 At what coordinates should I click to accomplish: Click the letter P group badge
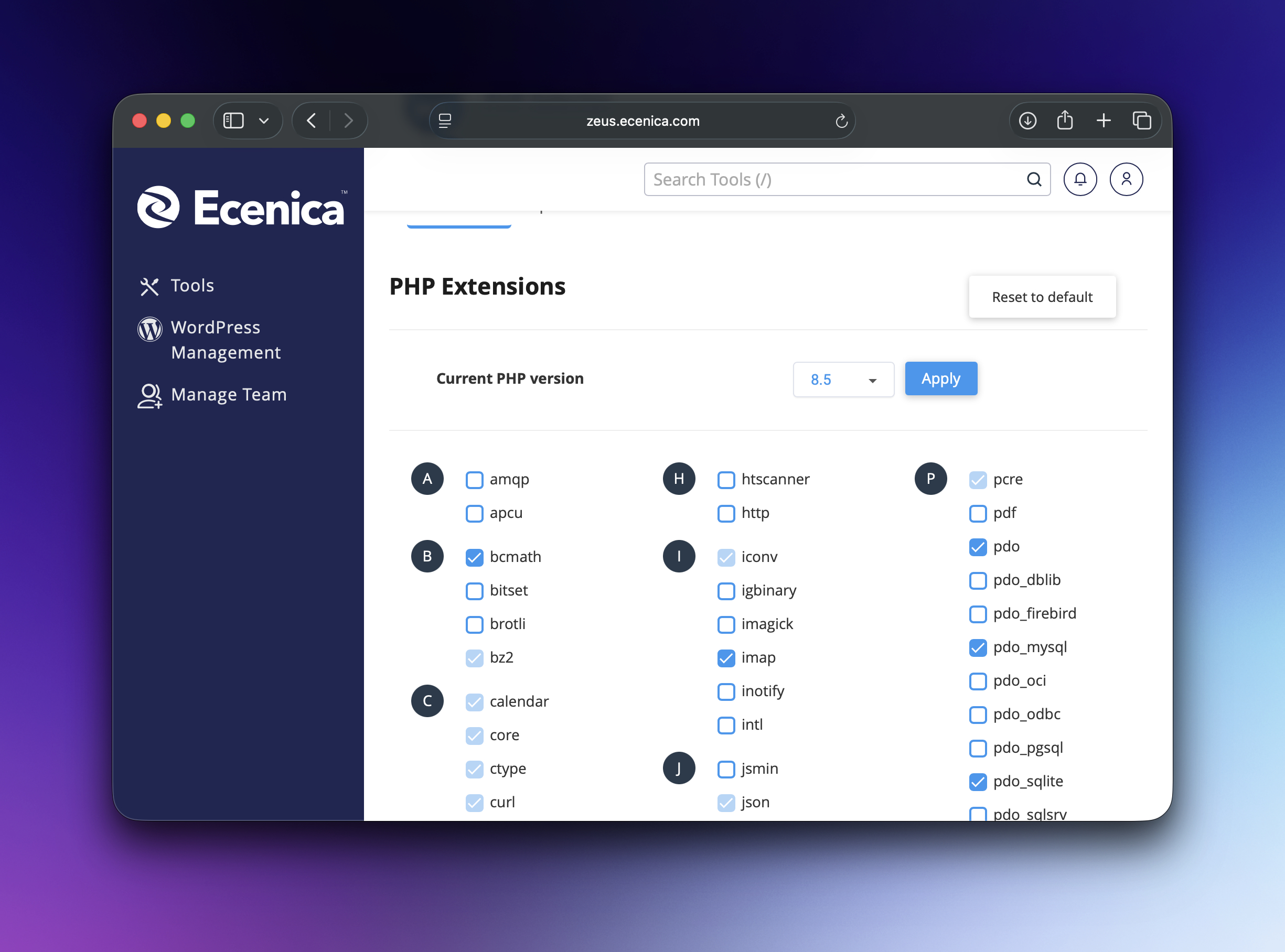930,478
